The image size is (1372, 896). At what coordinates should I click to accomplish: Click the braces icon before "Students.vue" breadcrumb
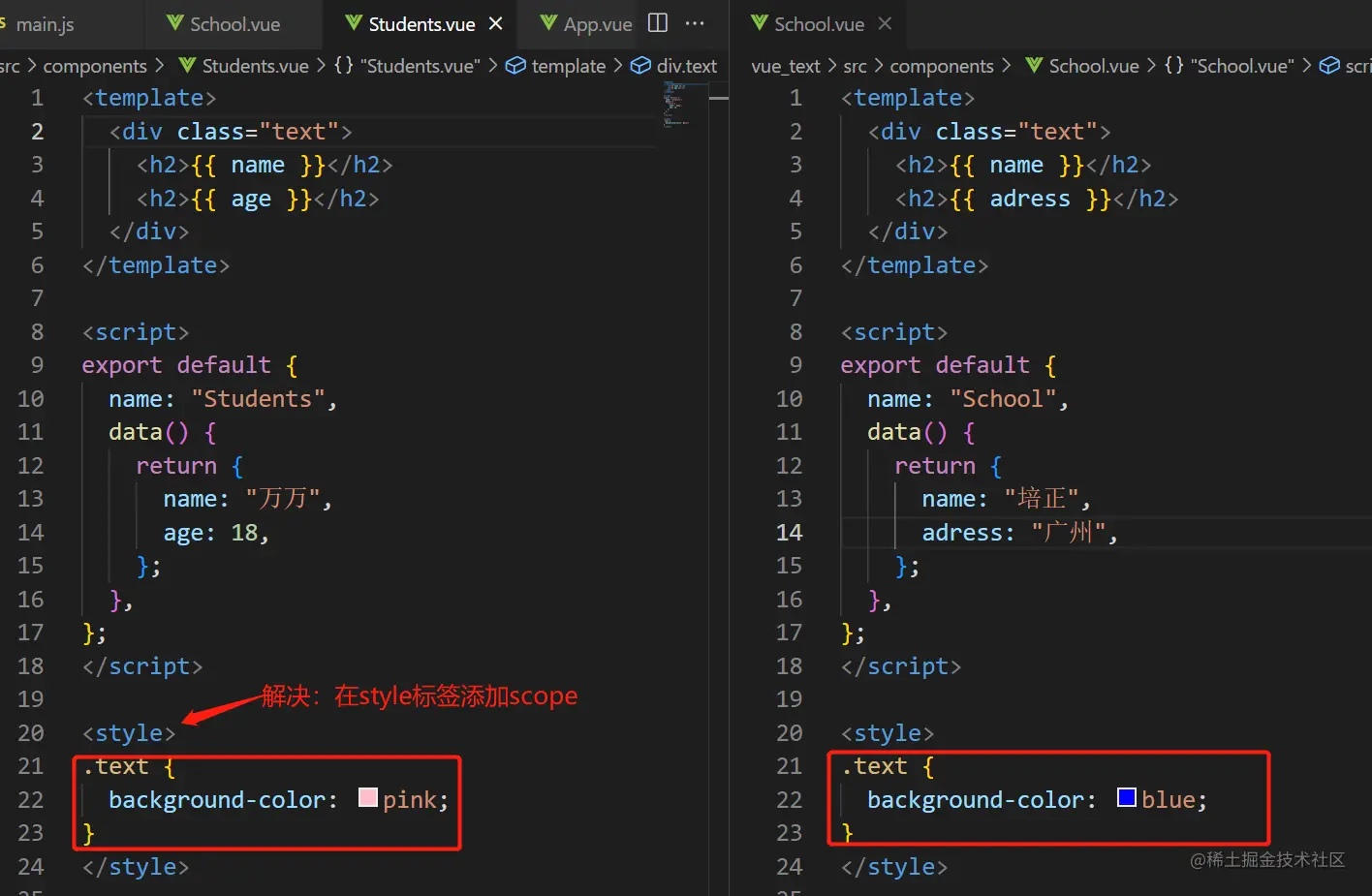344,65
